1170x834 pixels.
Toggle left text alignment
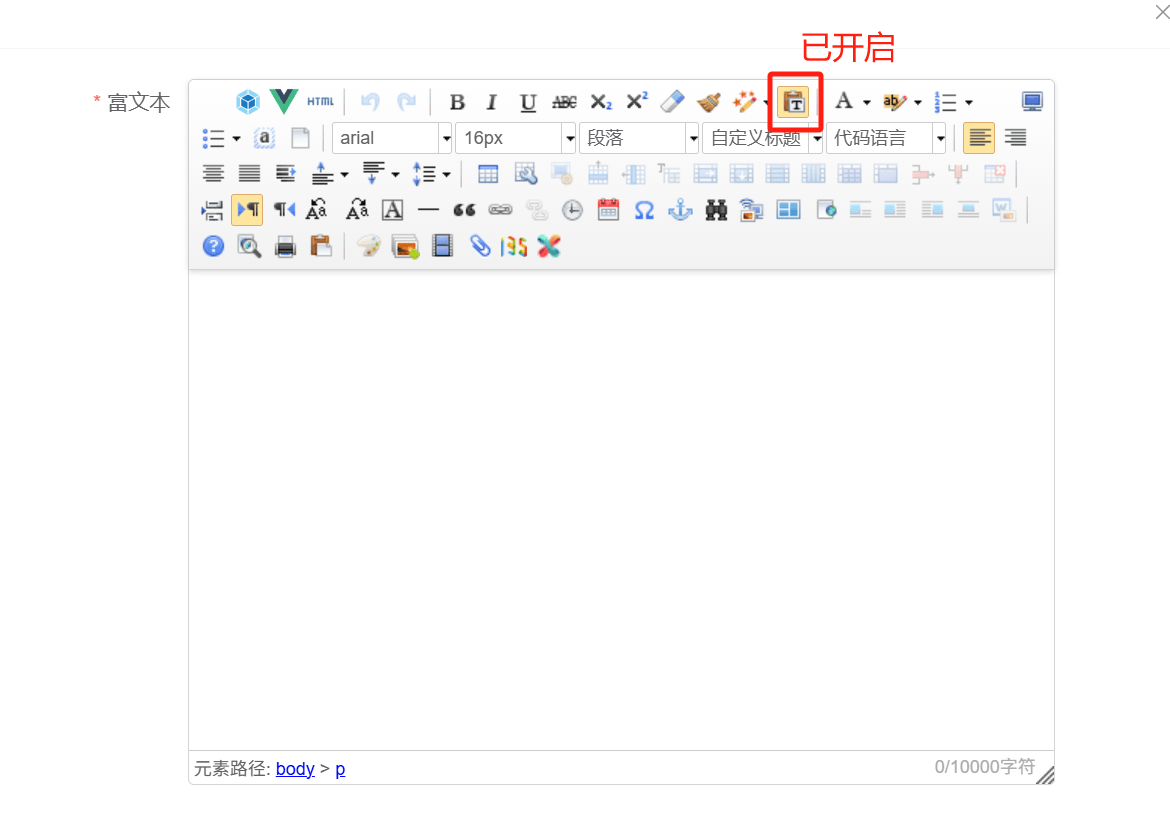click(979, 138)
